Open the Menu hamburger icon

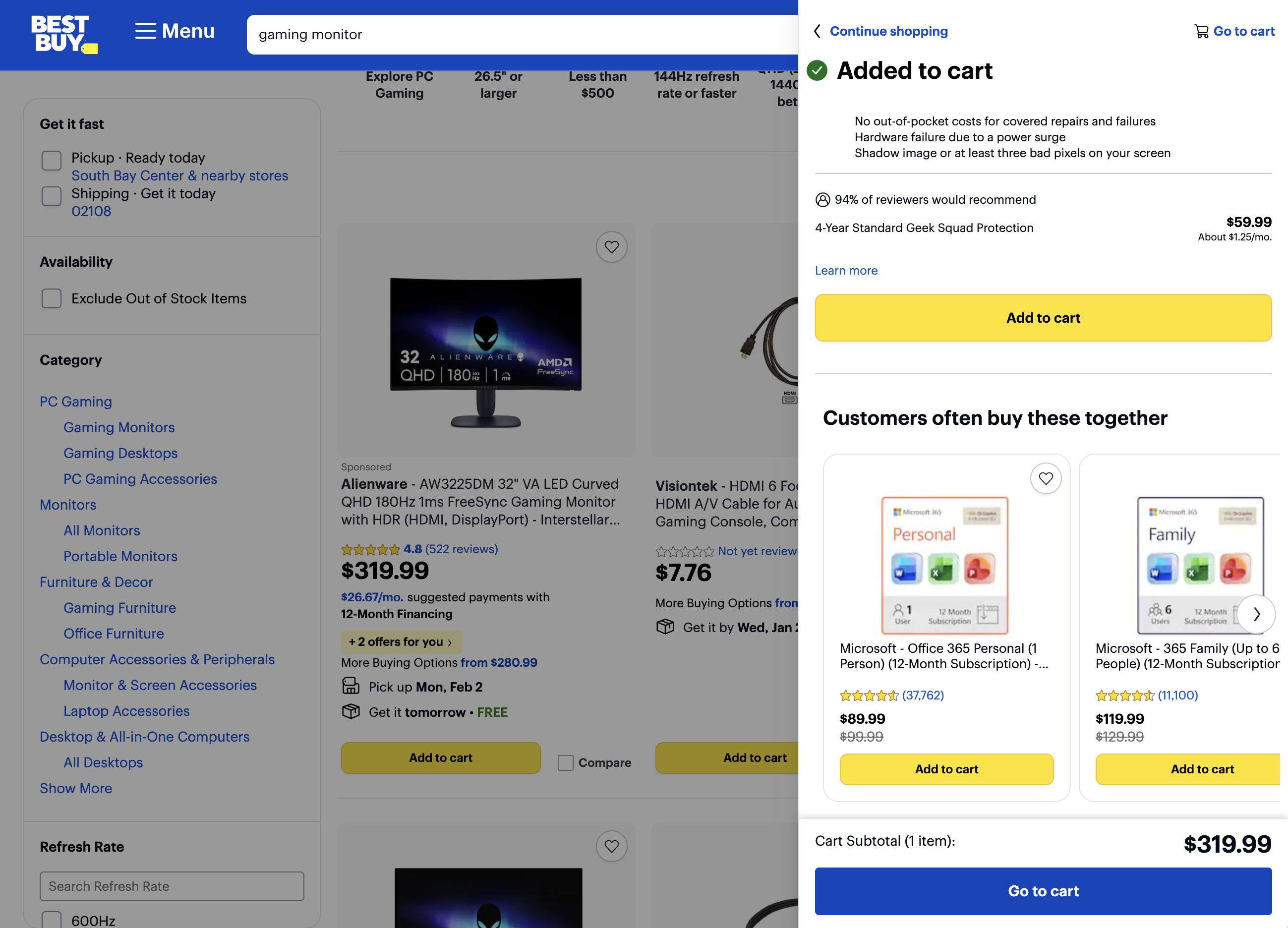[145, 31]
